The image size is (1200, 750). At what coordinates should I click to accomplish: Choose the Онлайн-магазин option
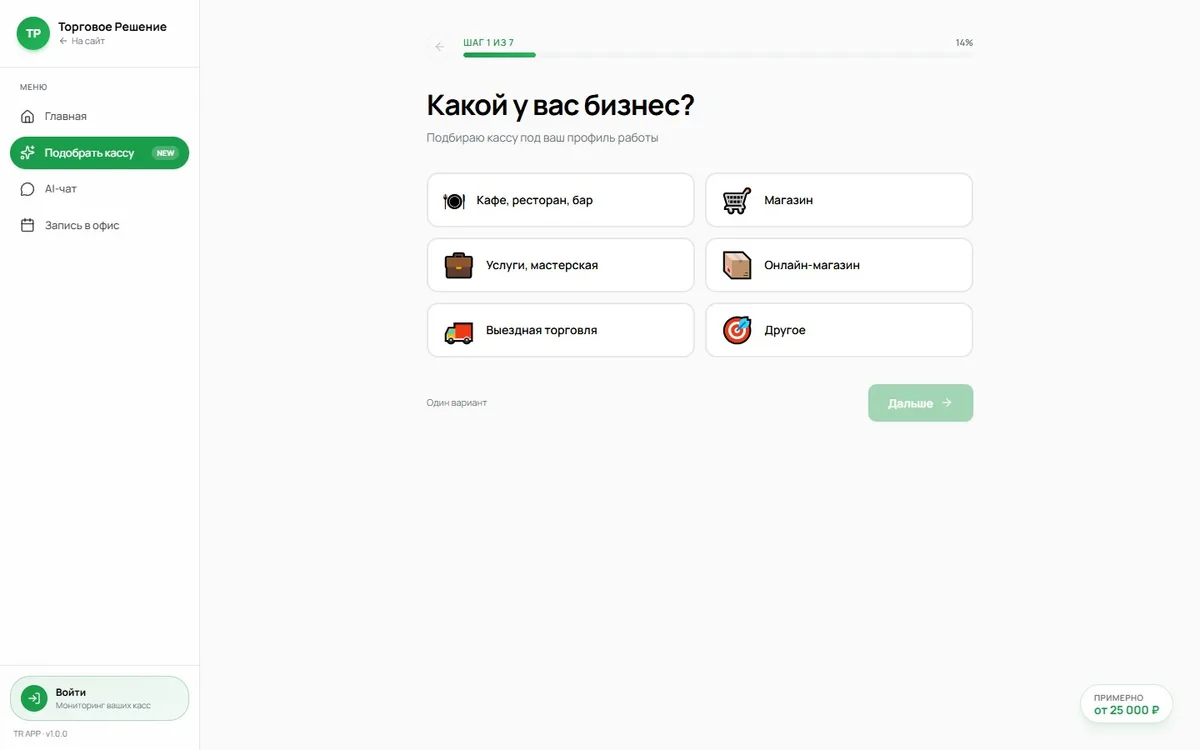[839, 265]
